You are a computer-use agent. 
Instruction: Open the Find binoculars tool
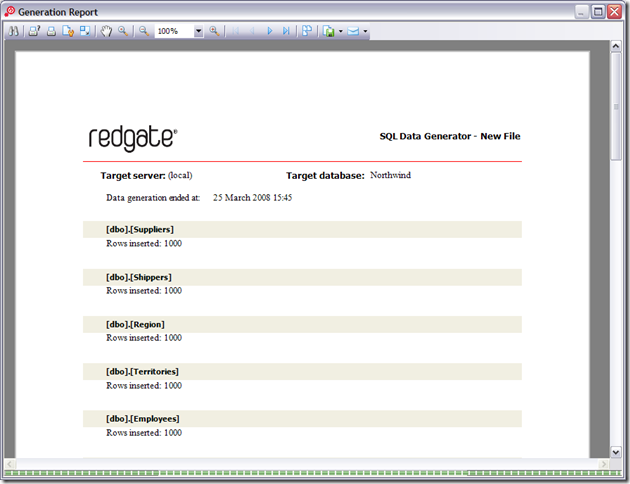(x=14, y=31)
